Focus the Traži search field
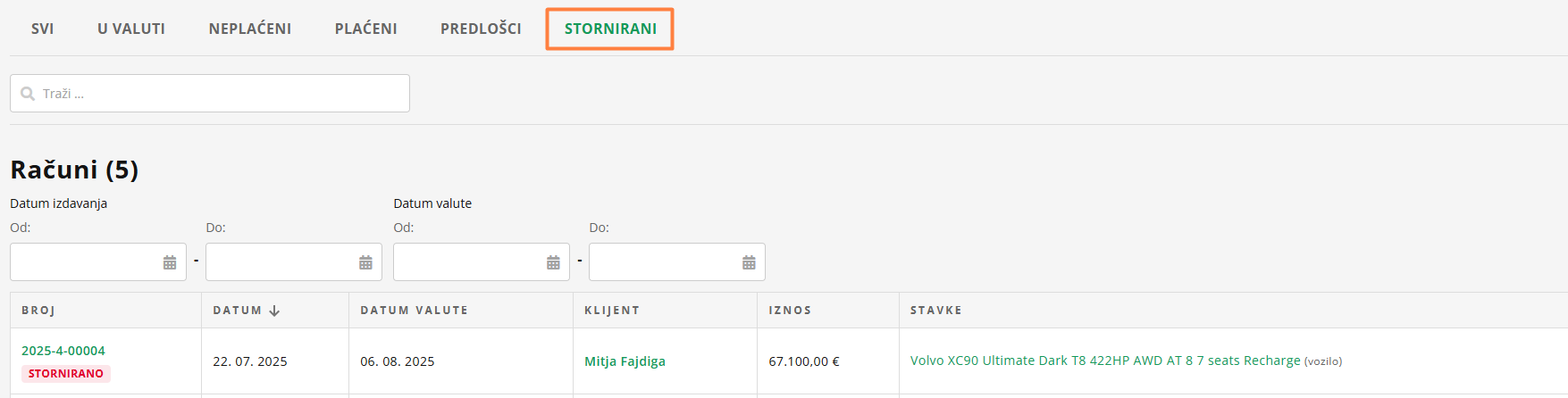Screen dimensions: 1568x398 223,94
